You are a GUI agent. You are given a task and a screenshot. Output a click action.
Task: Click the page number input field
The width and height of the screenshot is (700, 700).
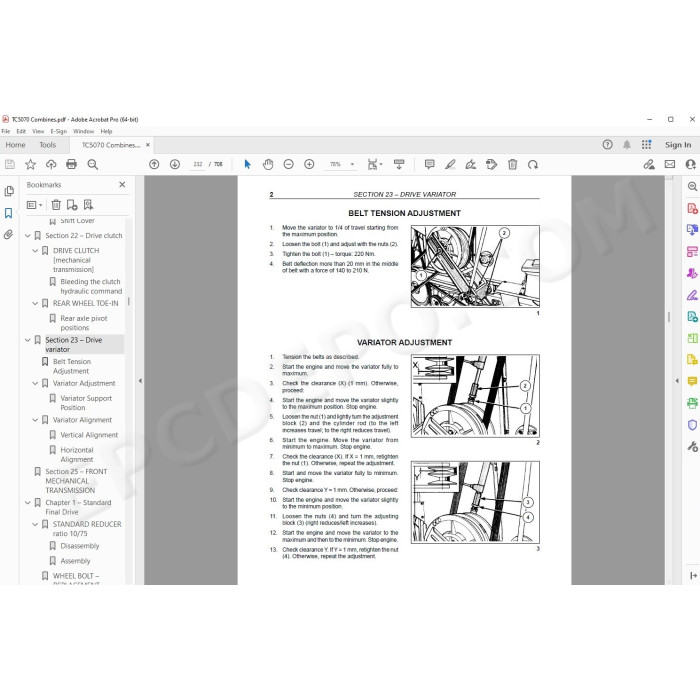point(198,164)
